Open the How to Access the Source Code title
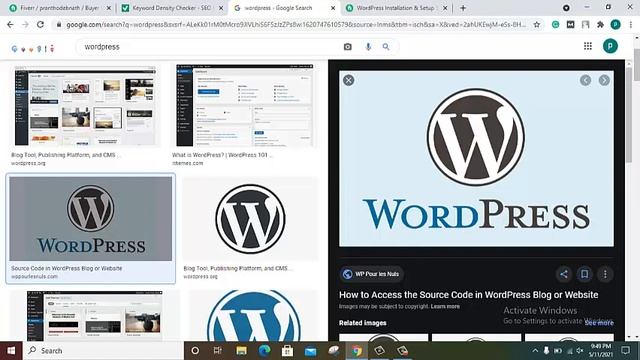640x360 pixels. [469, 295]
